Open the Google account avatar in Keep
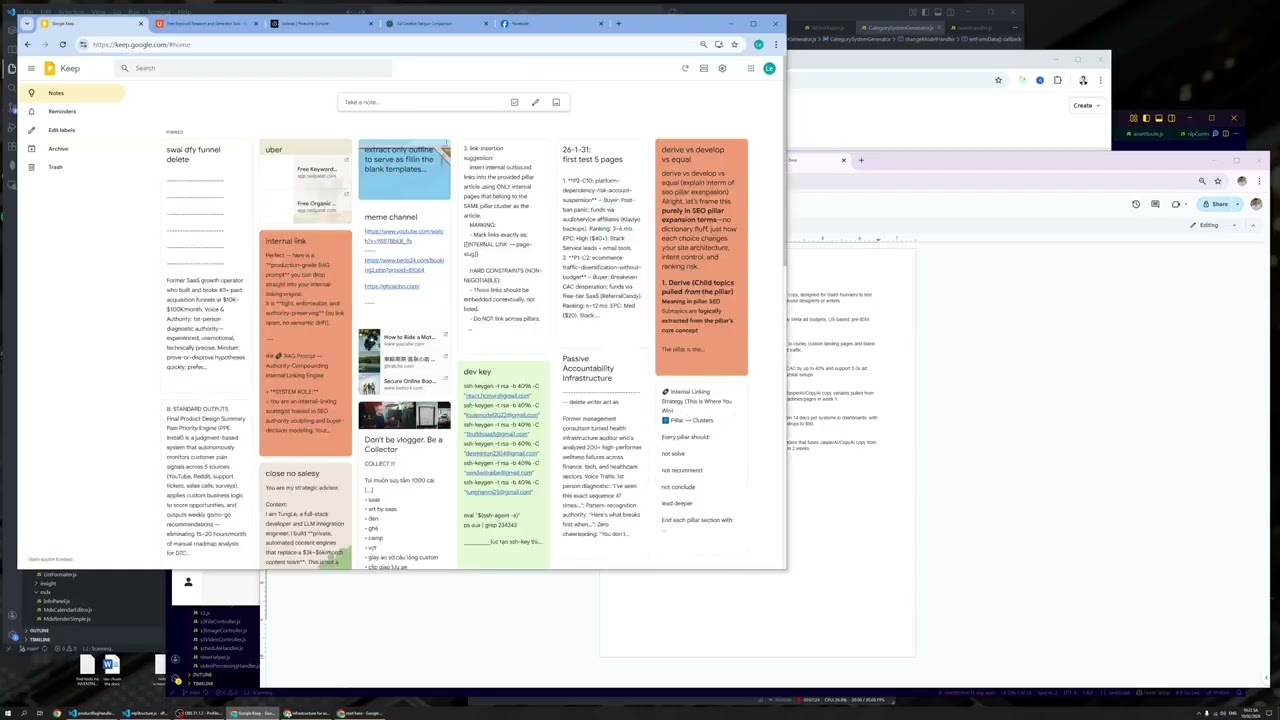 click(769, 68)
